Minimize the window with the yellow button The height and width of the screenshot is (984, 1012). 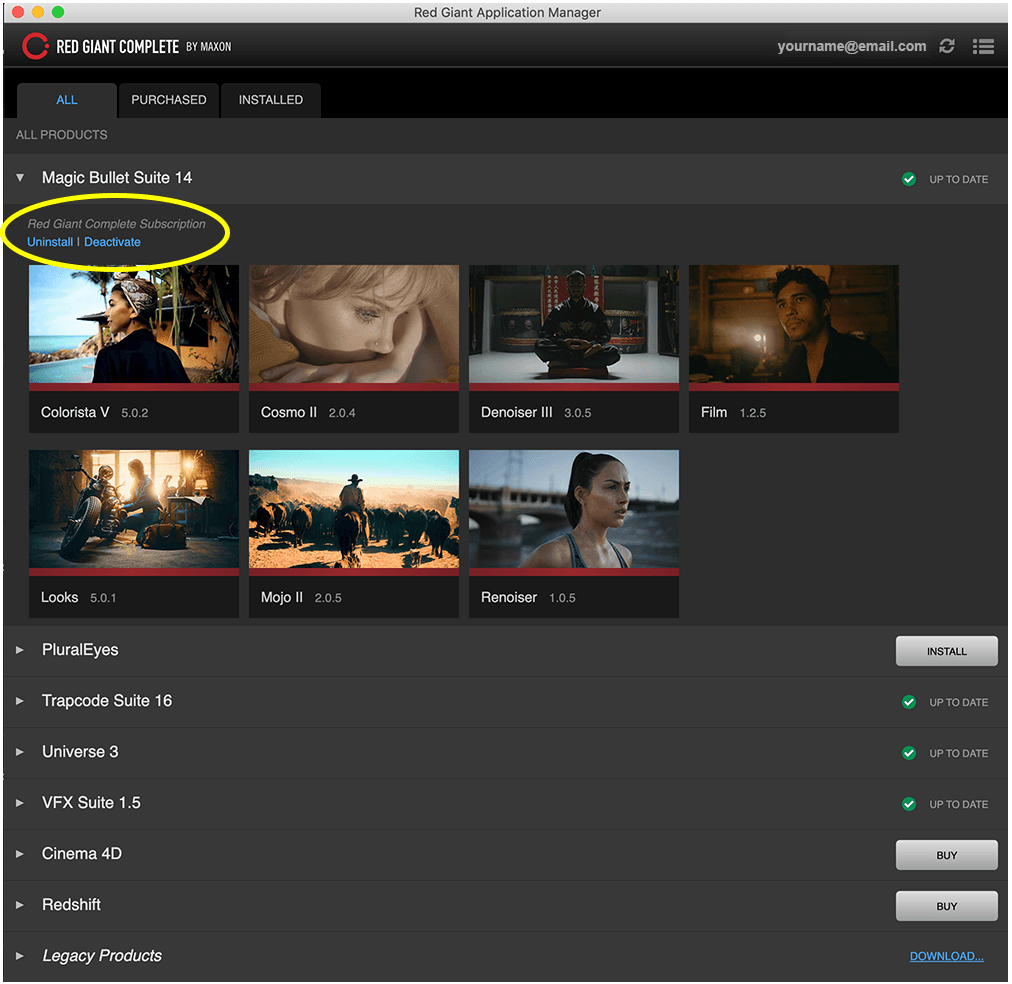click(x=38, y=12)
